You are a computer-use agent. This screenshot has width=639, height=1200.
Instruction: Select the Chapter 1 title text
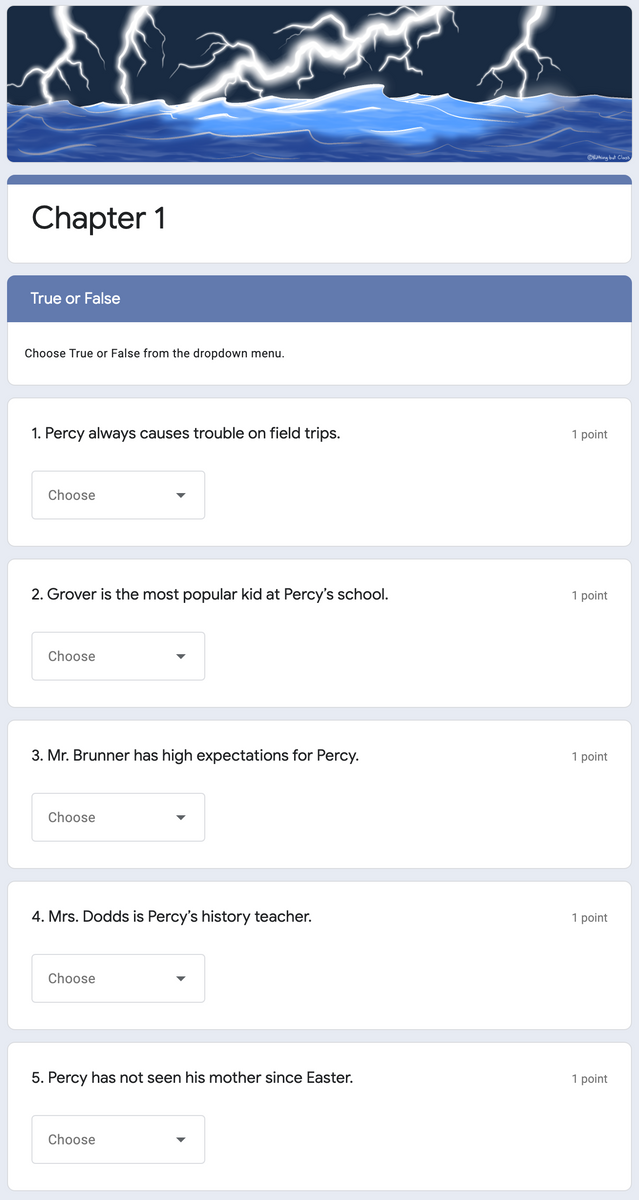(98, 218)
